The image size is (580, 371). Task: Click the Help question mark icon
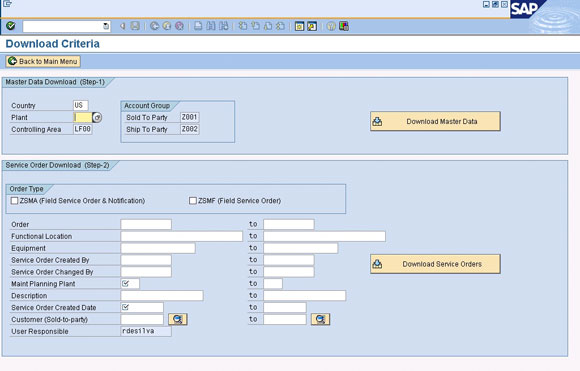[x=331, y=26]
